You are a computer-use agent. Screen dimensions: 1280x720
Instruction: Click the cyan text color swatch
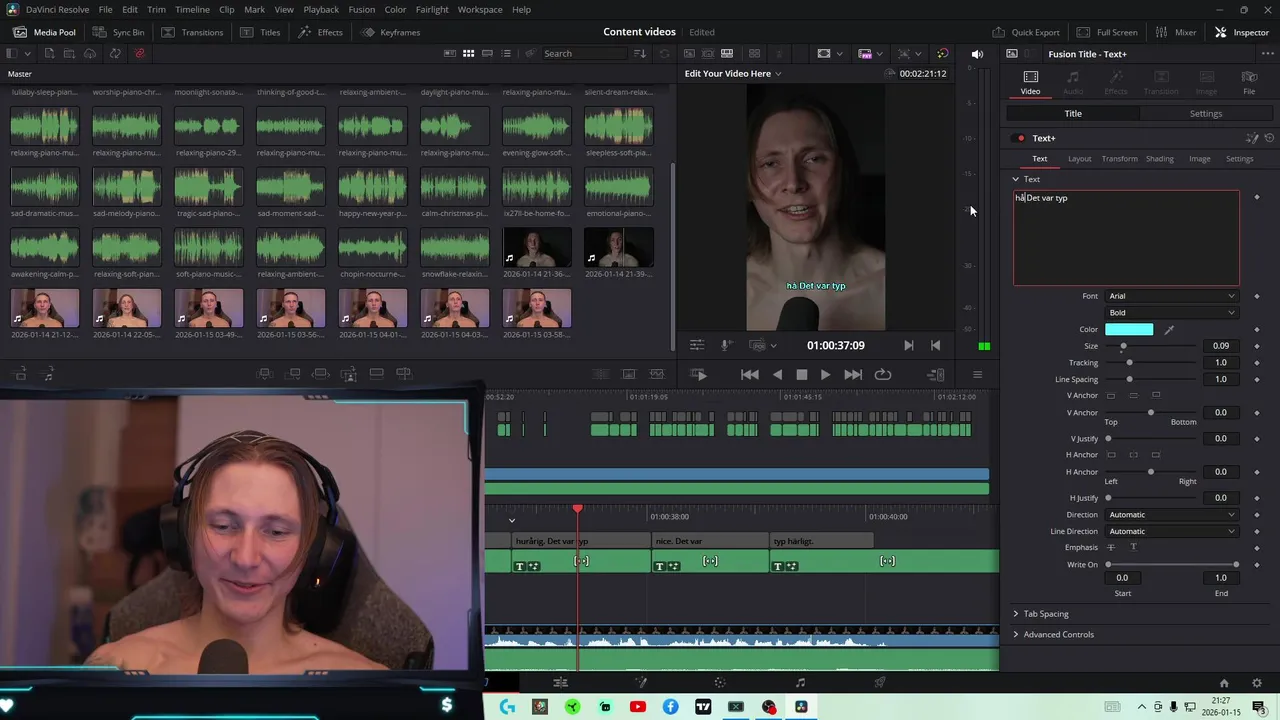click(1129, 329)
